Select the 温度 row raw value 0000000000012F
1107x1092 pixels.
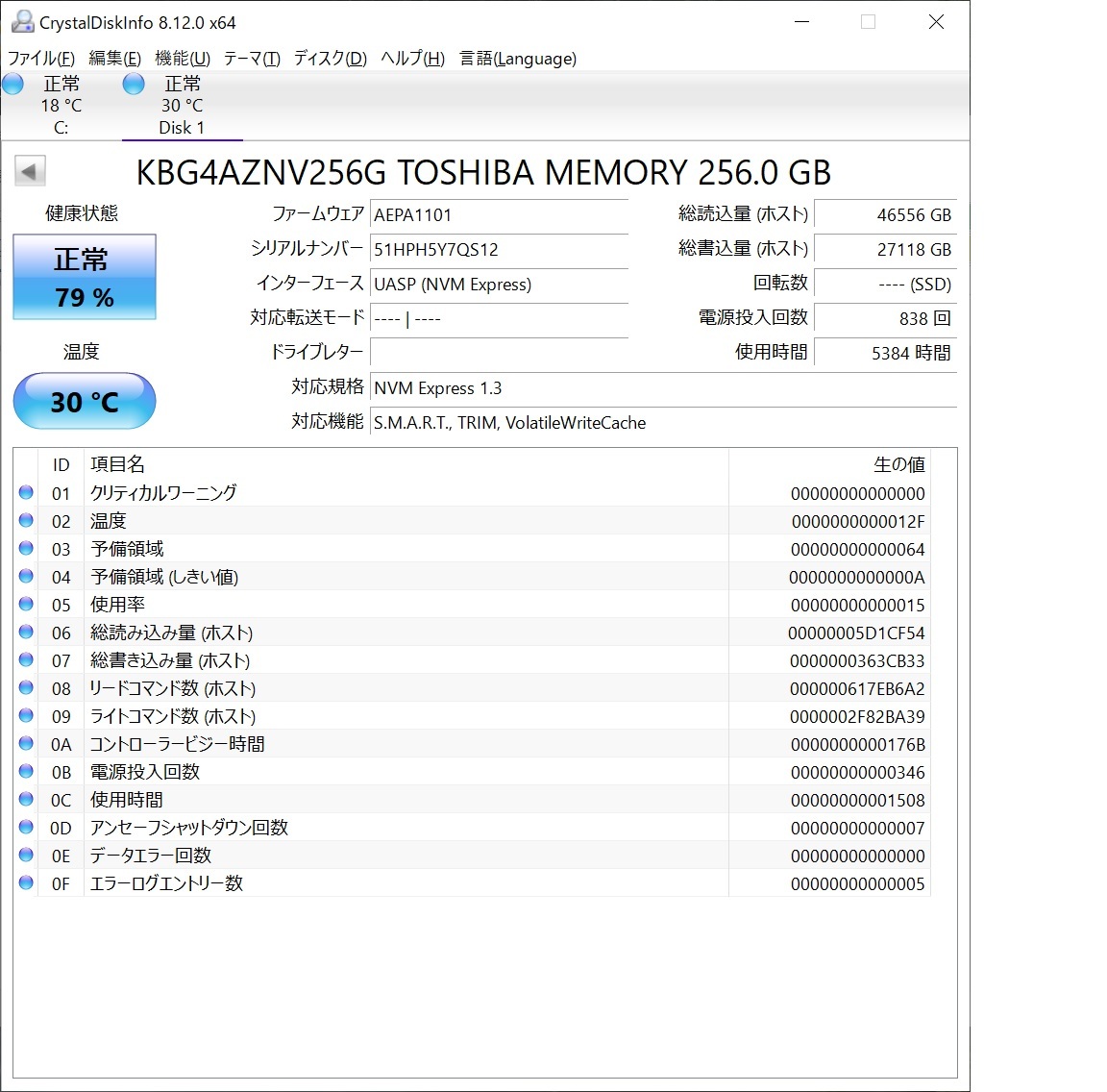coord(858,521)
